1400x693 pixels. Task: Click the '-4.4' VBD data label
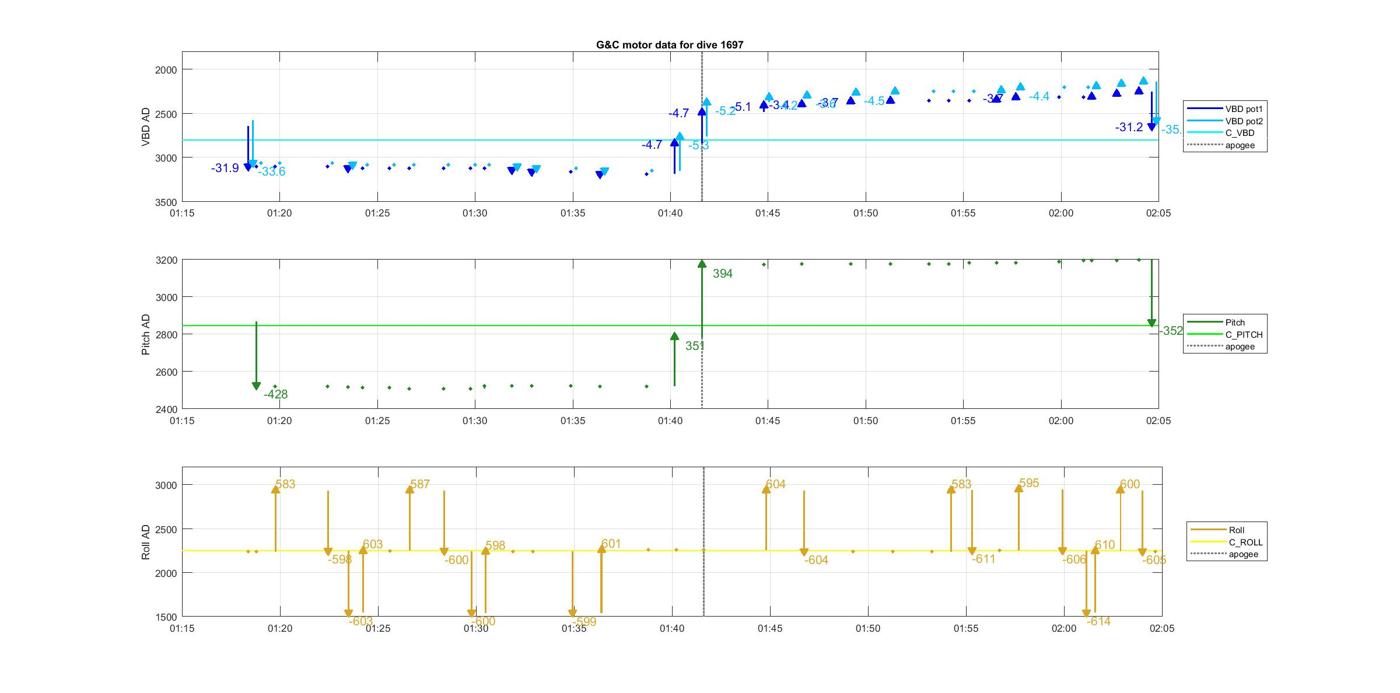click(x=1039, y=96)
